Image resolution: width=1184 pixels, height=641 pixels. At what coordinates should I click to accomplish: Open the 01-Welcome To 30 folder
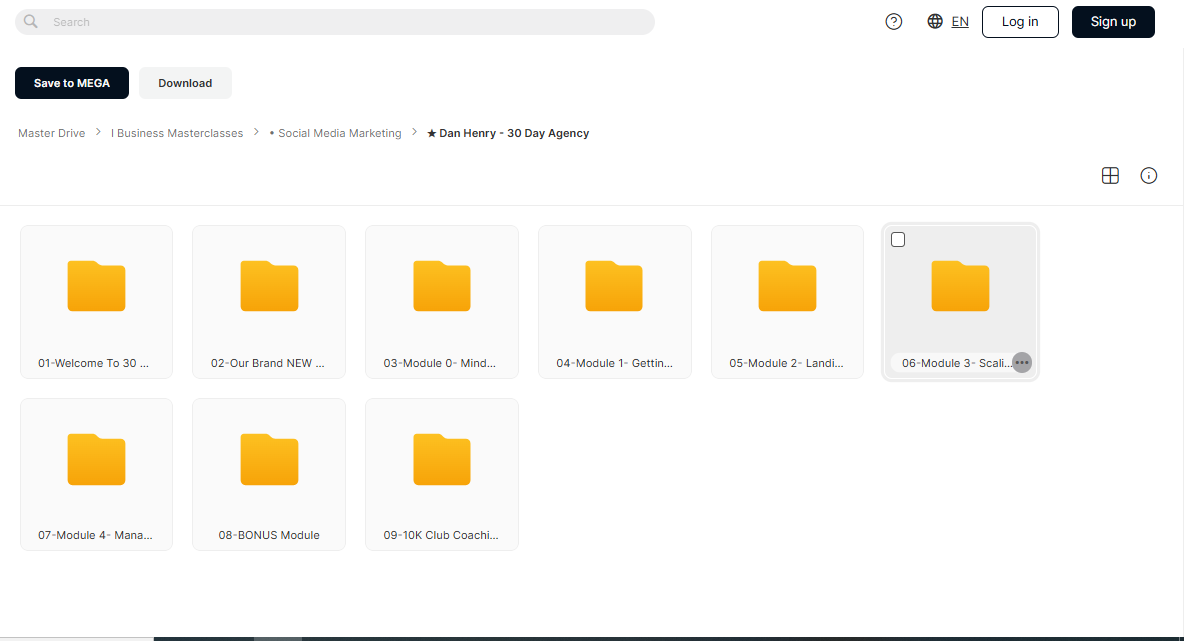(96, 302)
